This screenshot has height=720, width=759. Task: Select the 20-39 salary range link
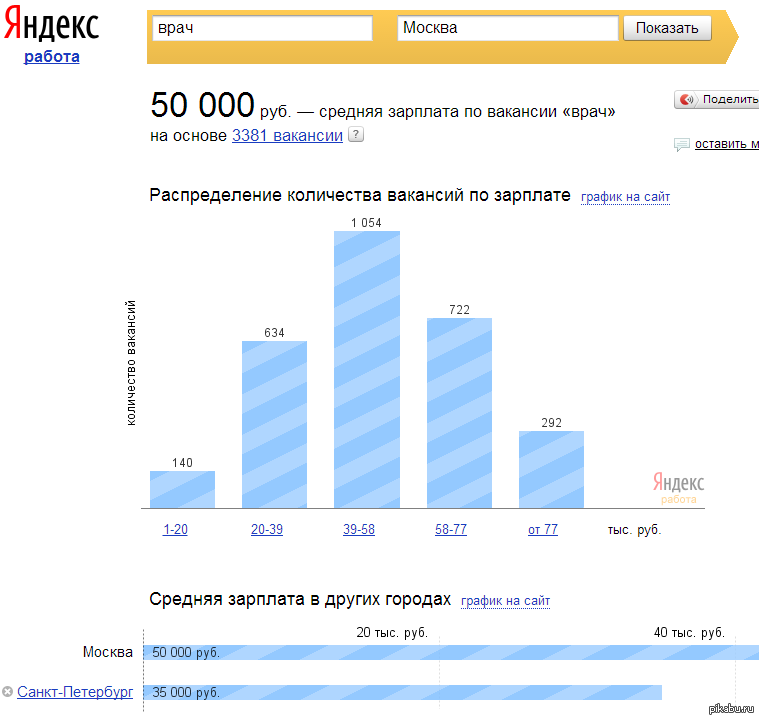(267, 529)
